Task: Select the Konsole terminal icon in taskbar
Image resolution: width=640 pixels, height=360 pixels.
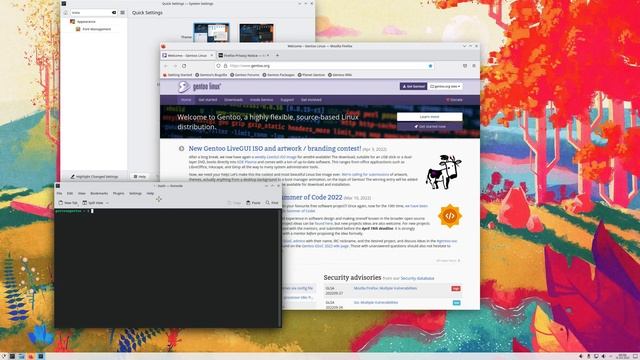Action: pyautogui.click(x=12, y=356)
